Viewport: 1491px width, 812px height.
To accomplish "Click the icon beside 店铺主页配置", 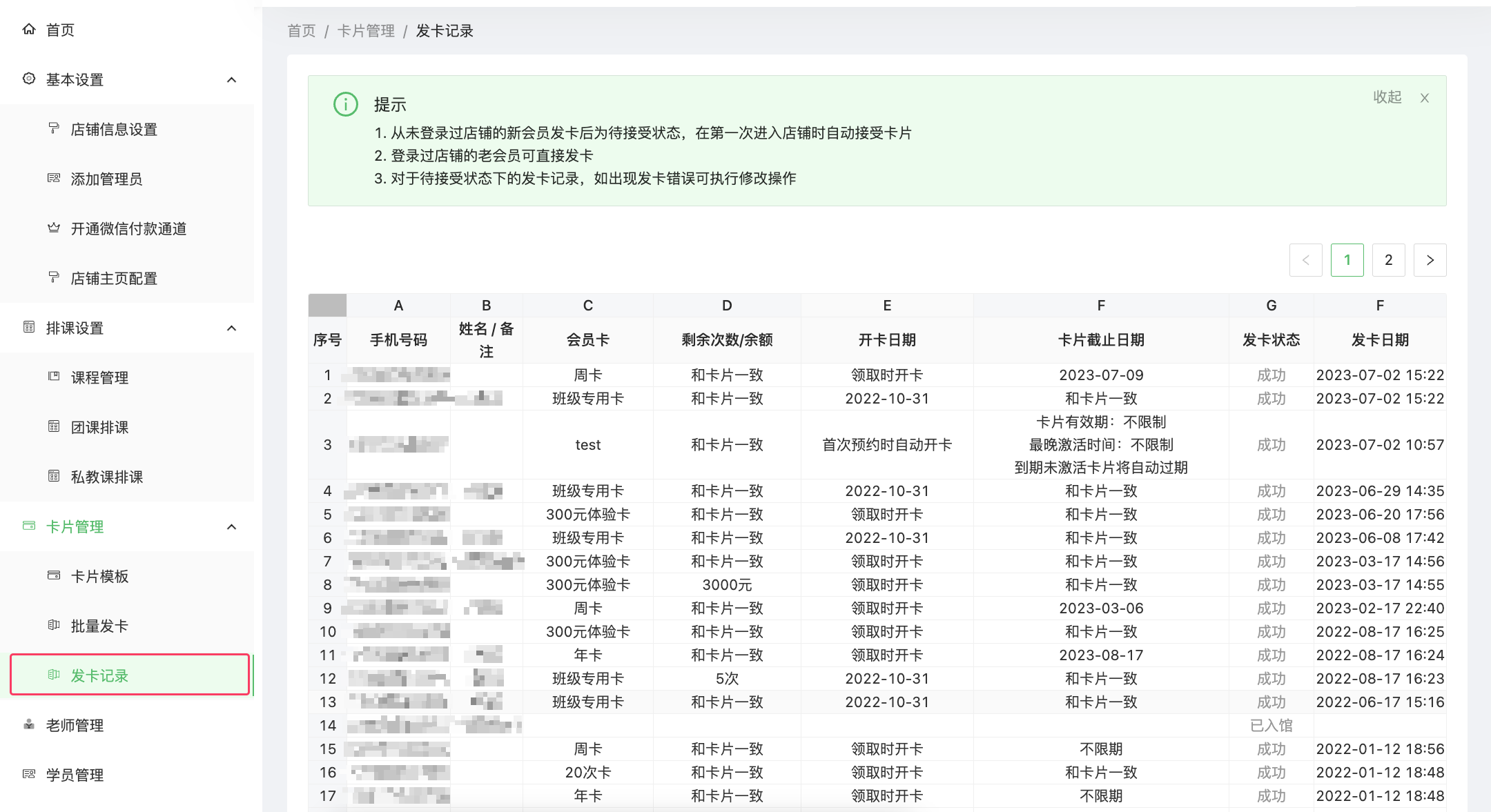I will click(54, 277).
